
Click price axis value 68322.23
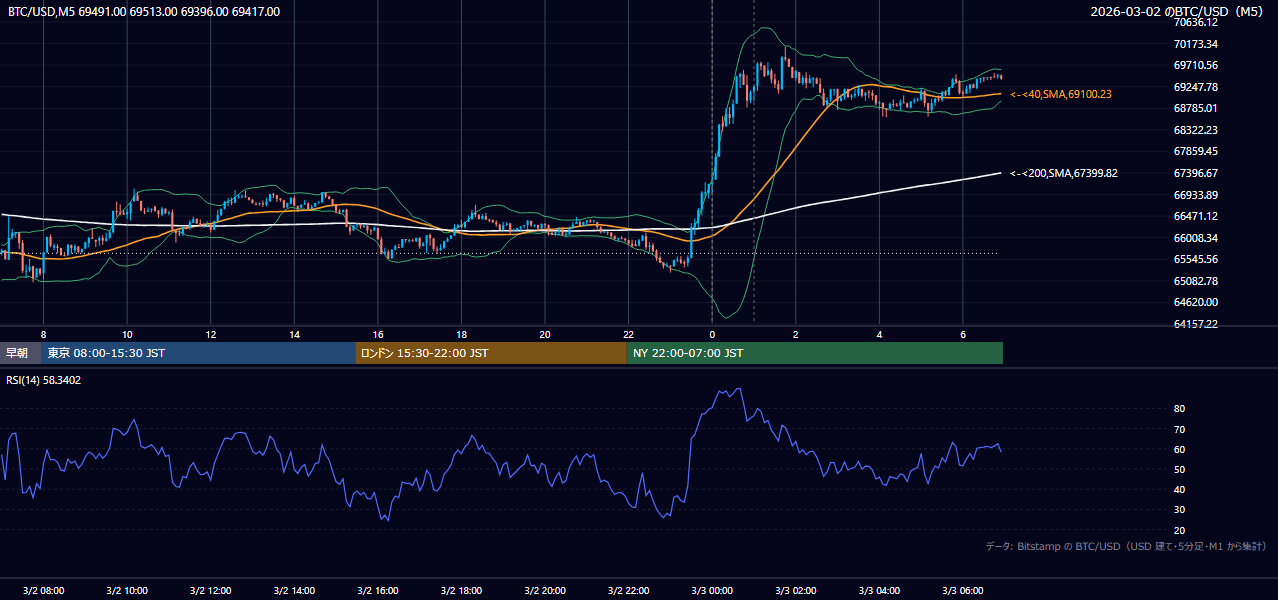click(x=1196, y=130)
